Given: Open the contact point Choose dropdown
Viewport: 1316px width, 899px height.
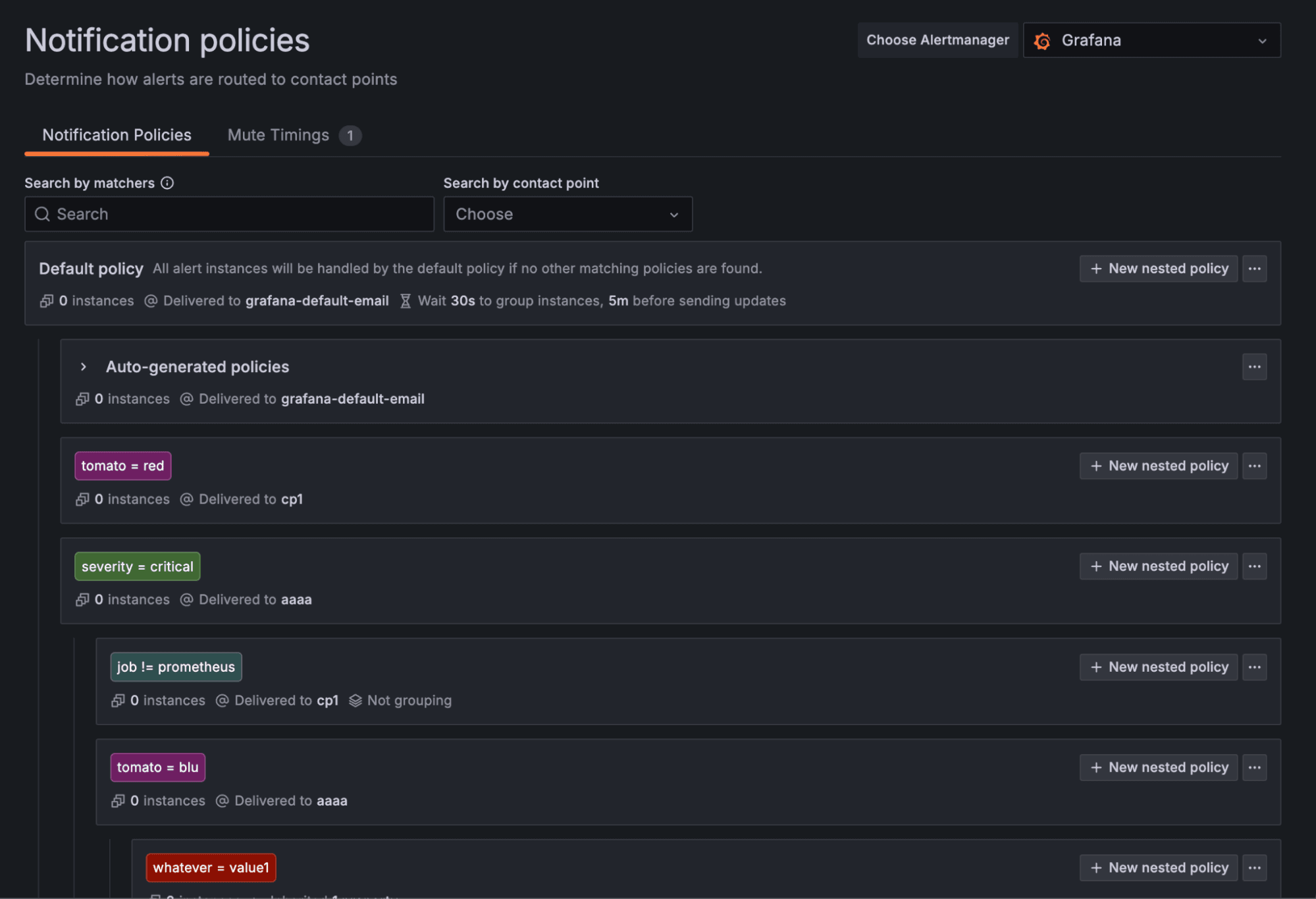Looking at the screenshot, I should click(x=567, y=213).
